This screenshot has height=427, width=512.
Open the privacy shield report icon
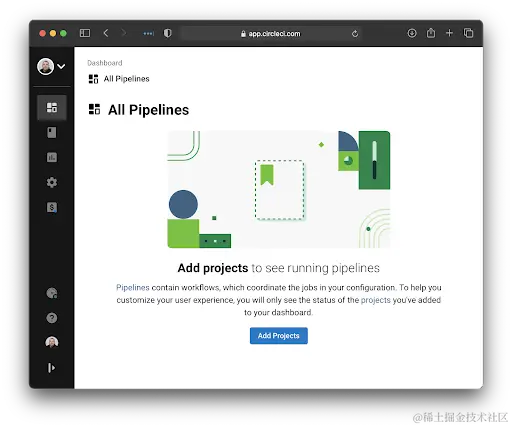pos(167,33)
